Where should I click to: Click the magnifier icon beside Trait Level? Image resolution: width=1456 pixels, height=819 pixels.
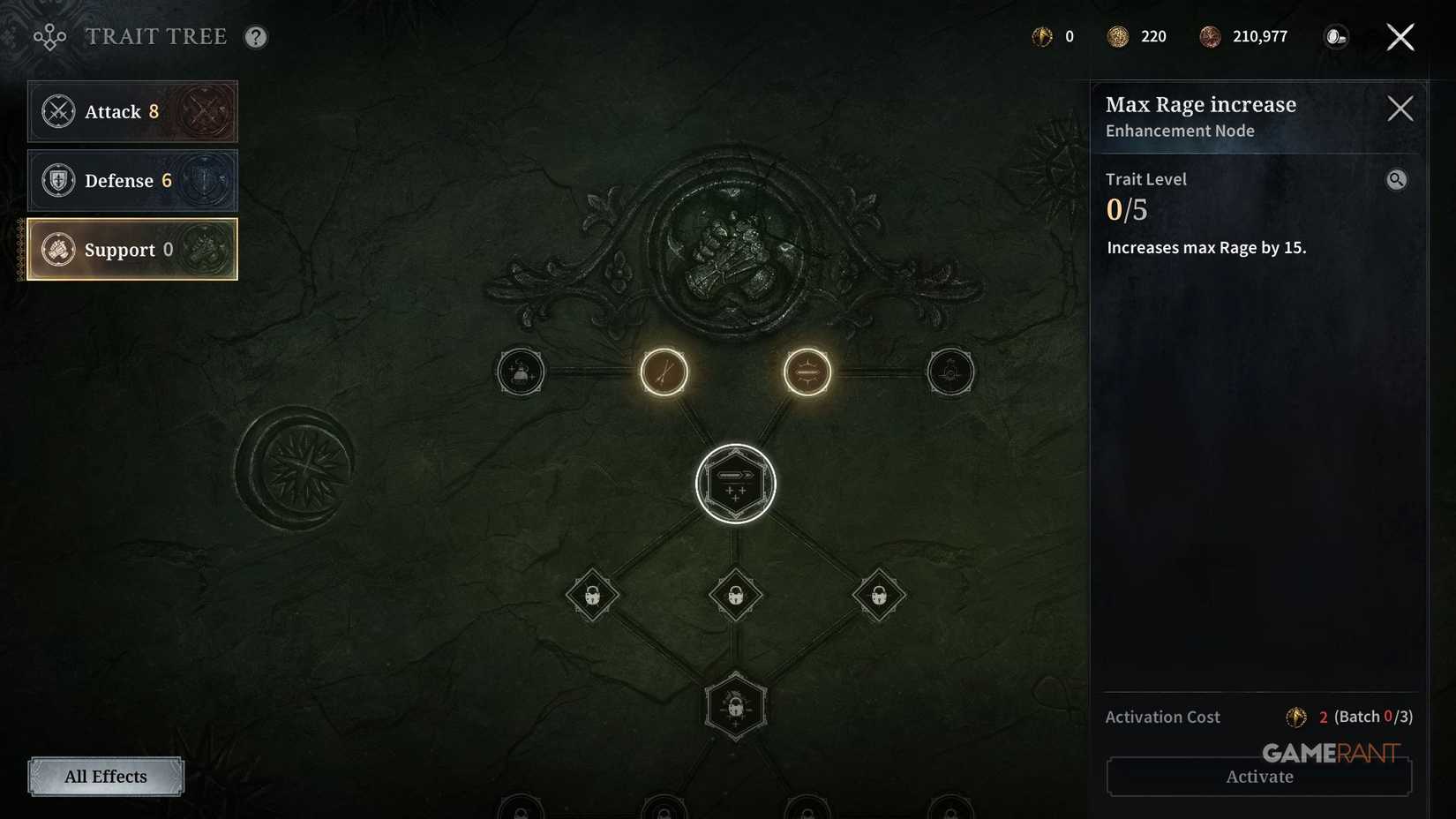(x=1396, y=180)
